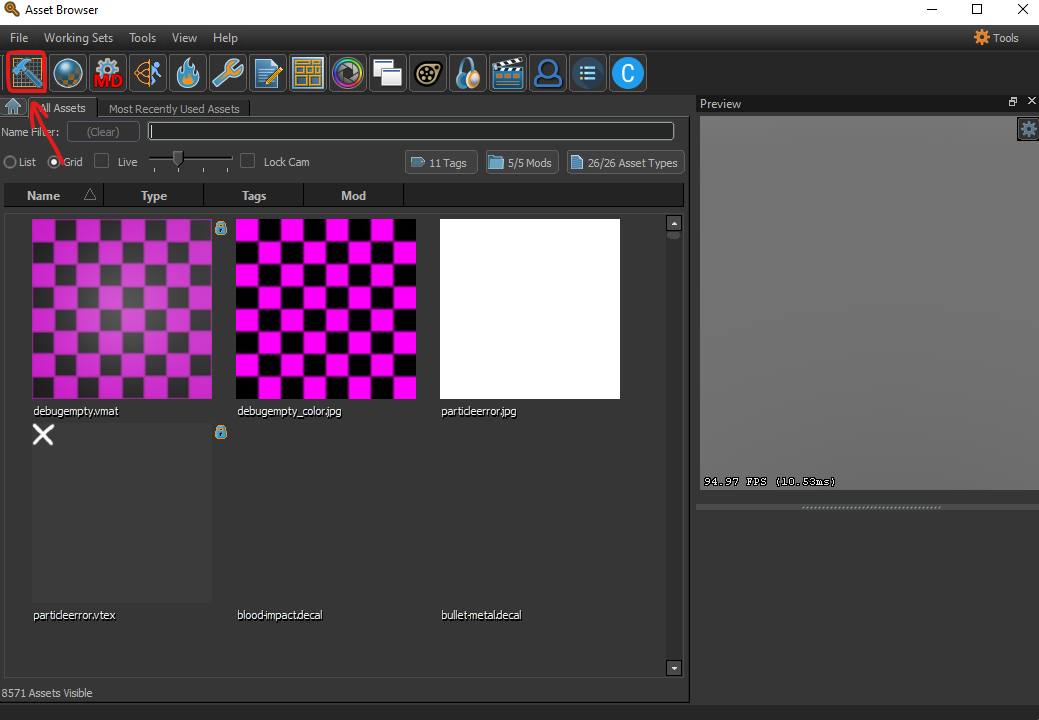1039x720 pixels.
Task: Open the Material Editor sphere icon
Action: (x=68, y=73)
